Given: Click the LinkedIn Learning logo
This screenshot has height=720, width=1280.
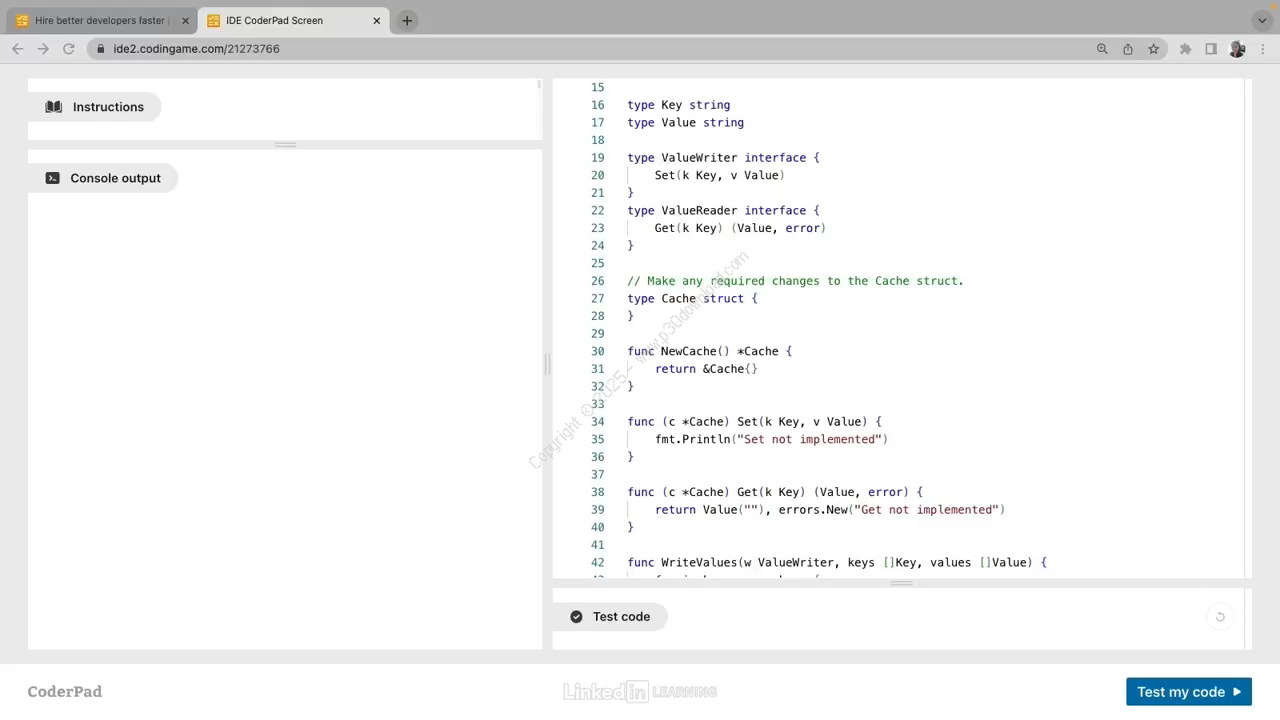Looking at the screenshot, I should (640, 692).
